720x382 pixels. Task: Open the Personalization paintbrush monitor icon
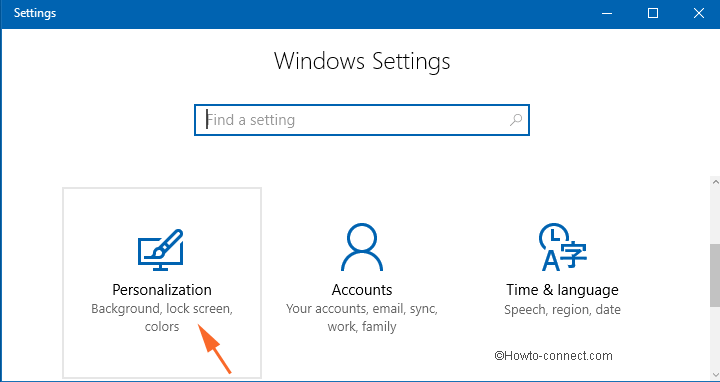161,250
